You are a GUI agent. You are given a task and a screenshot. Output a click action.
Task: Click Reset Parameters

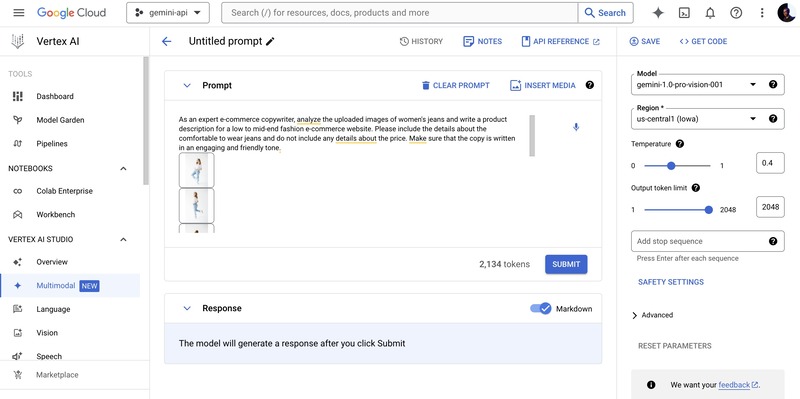tap(674, 345)
